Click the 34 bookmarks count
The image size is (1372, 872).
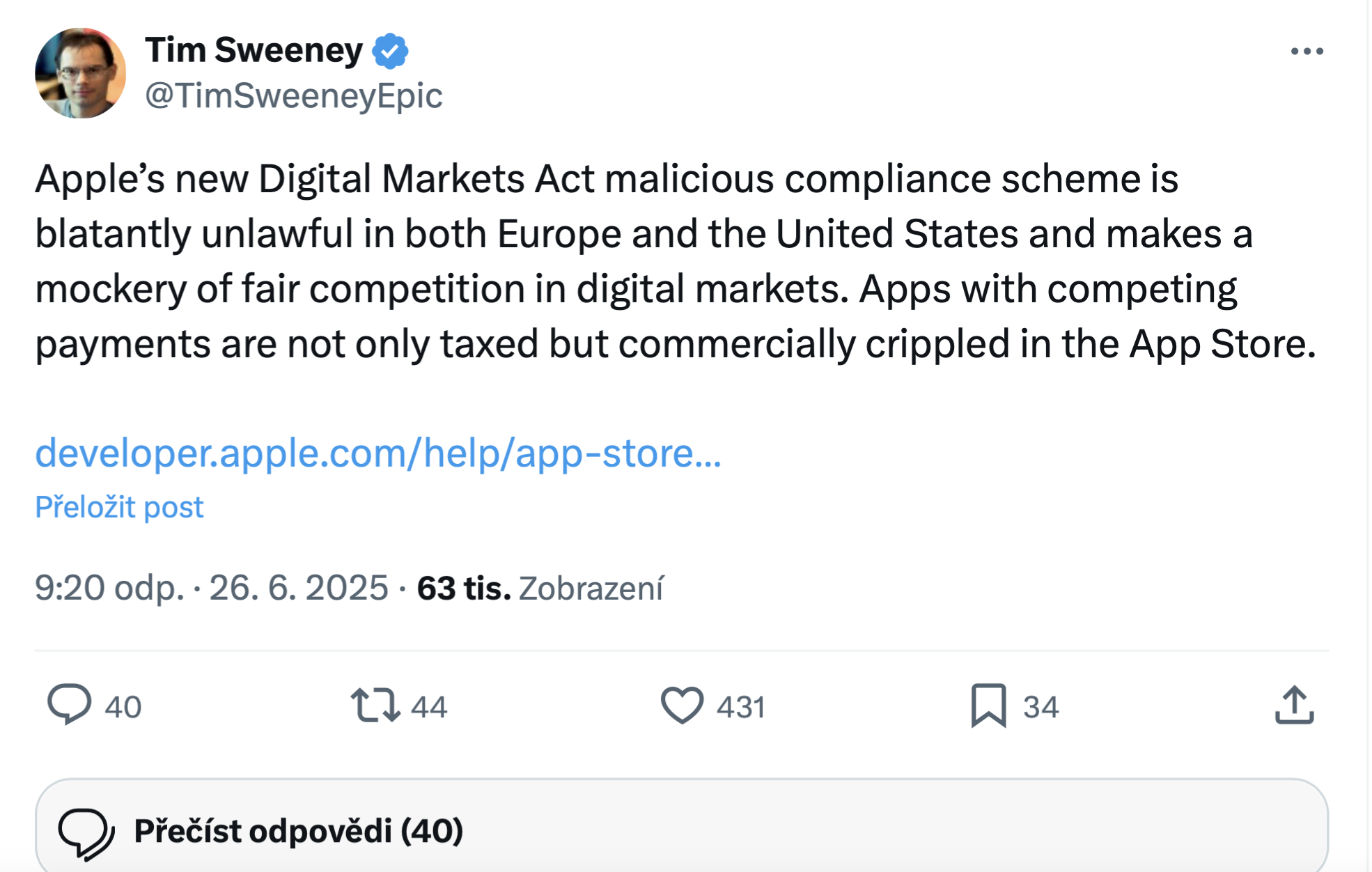1040,707
